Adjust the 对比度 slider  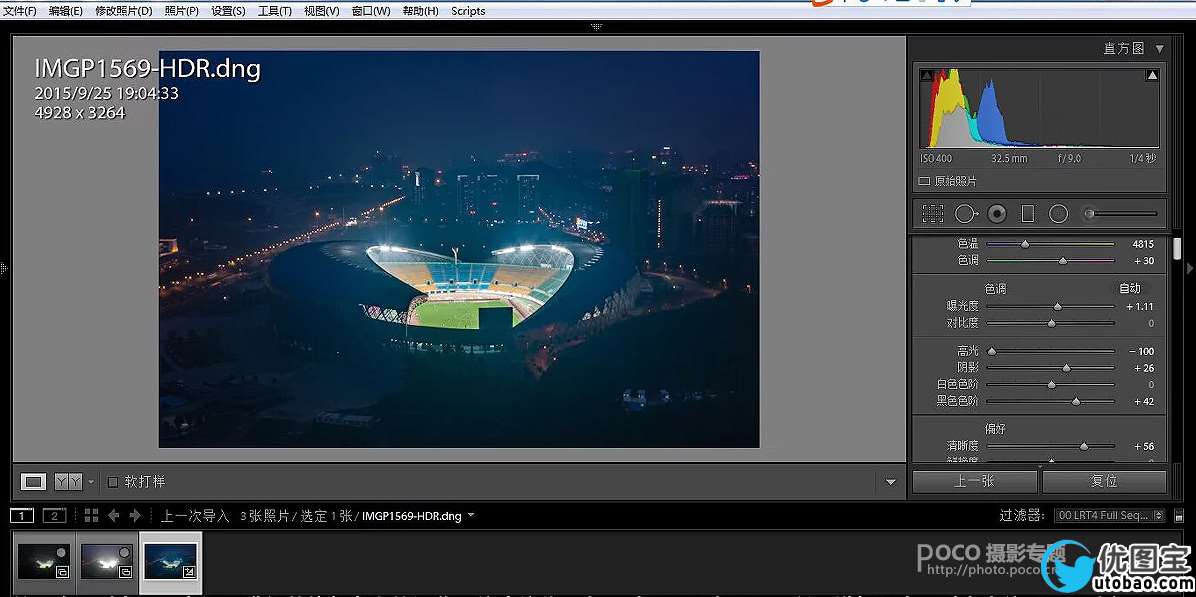tap(1051, 323)
